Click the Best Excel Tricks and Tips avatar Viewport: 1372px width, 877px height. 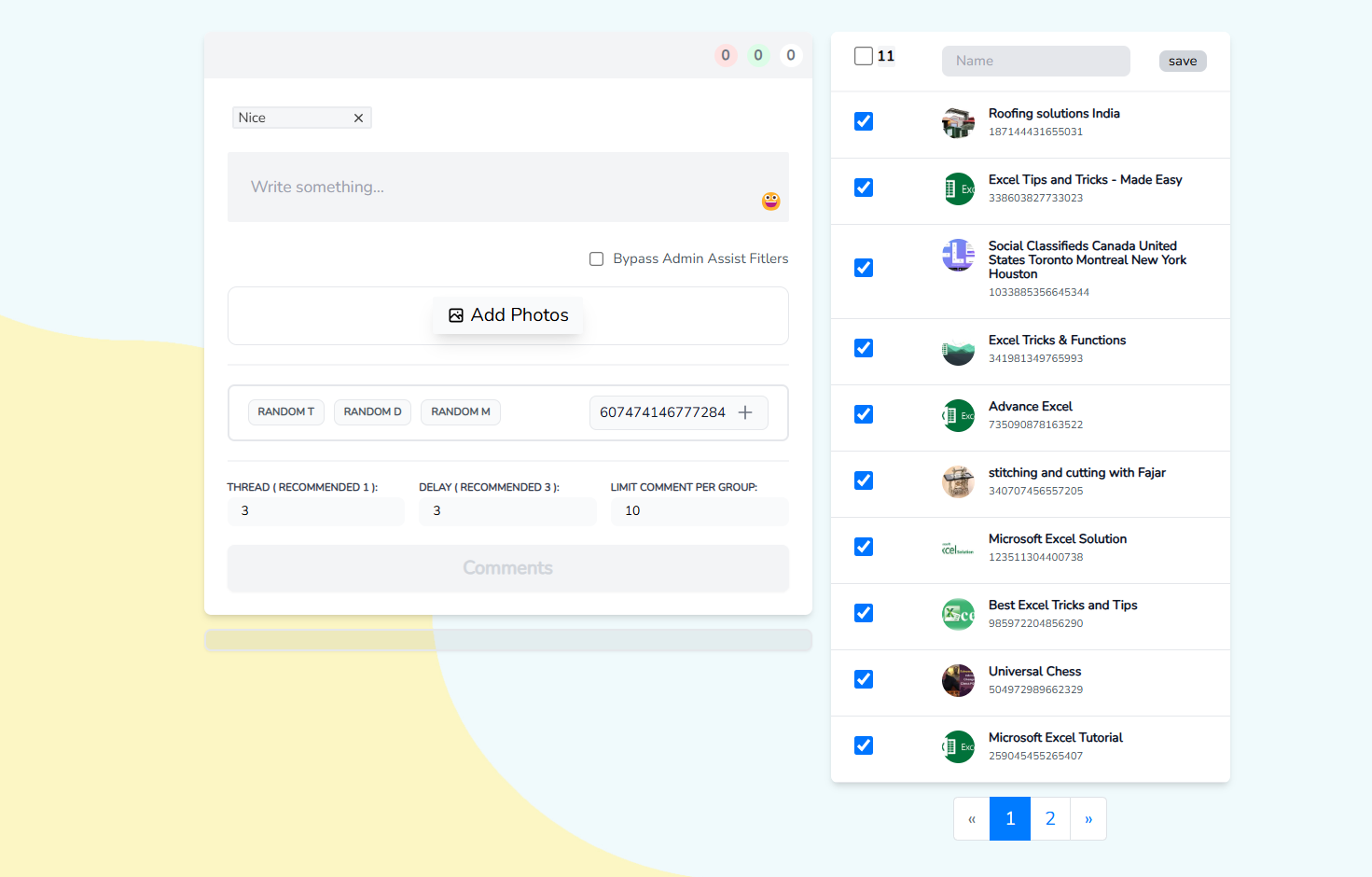pos(958,614)
